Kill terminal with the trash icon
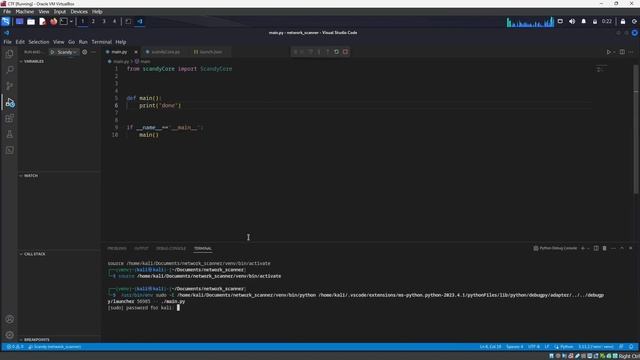 604,248
